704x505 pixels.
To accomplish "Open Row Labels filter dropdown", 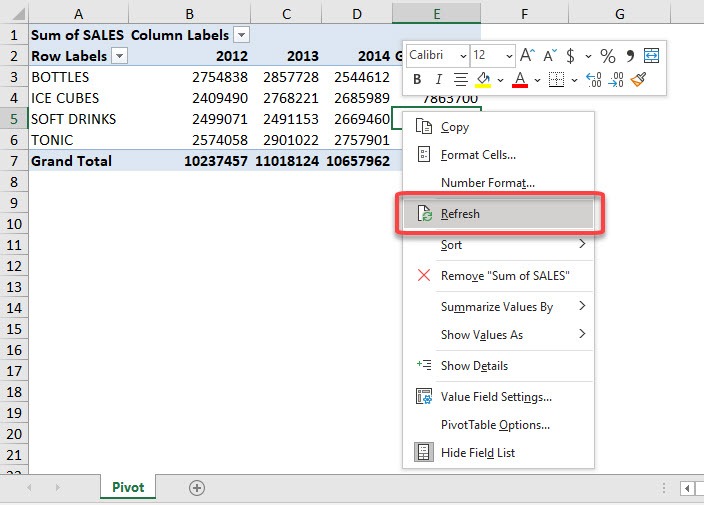I will [119, 56].
